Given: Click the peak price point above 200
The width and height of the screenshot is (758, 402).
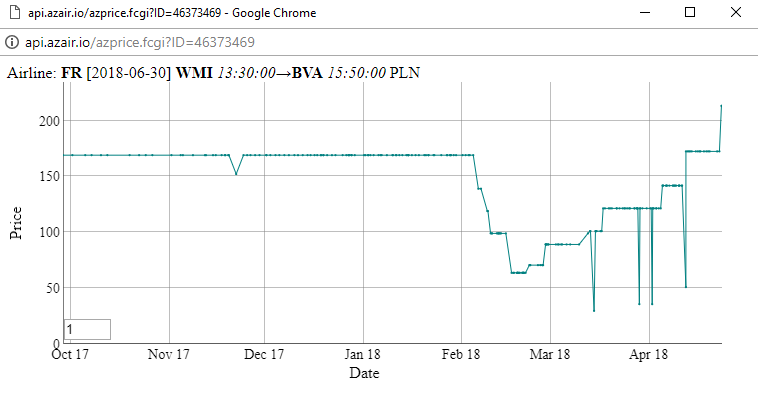Looking at the screenshot, I should 721,106.
